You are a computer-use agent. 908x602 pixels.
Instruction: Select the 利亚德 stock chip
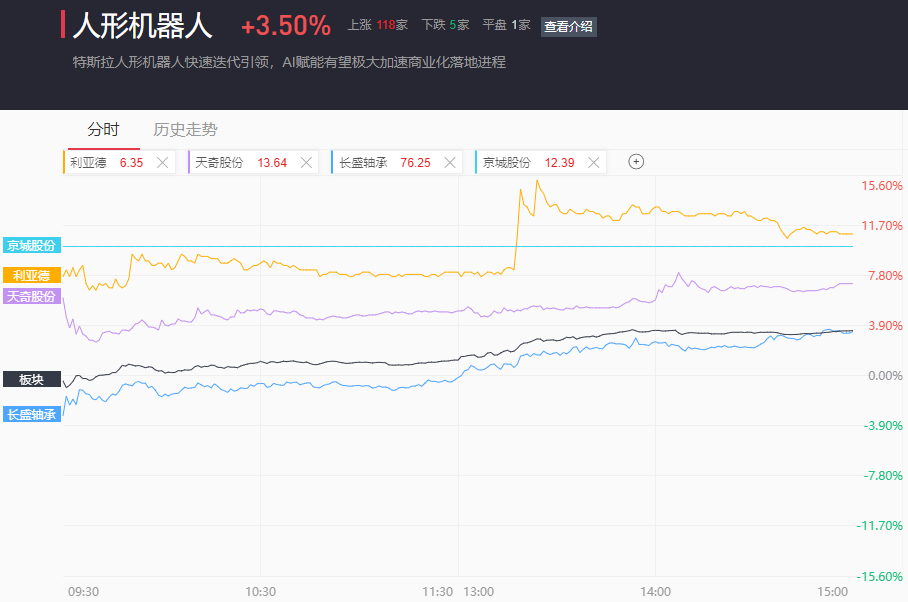tap(88, 162)
